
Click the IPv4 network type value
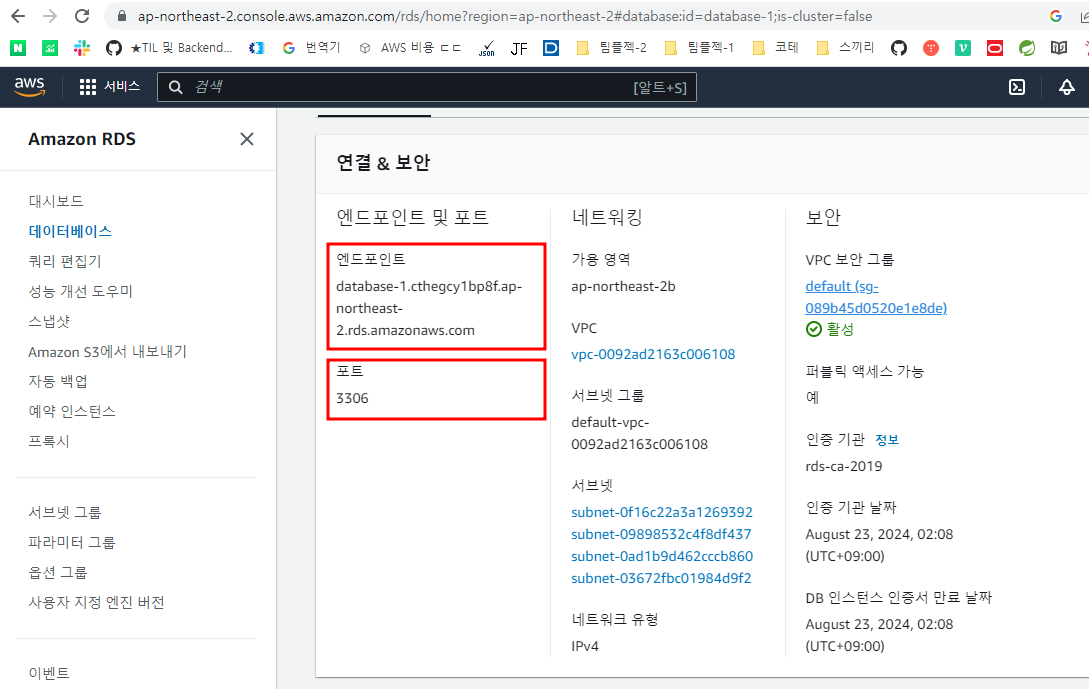coord(585,646)
